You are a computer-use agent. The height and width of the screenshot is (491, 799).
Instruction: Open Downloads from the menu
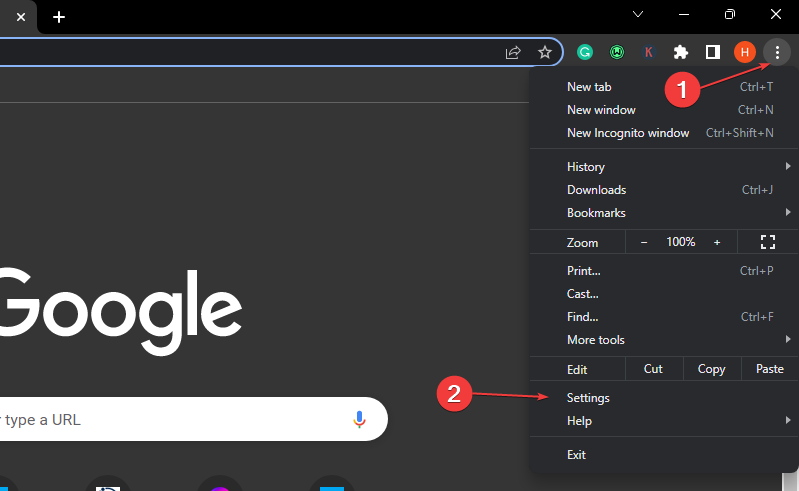664,189
